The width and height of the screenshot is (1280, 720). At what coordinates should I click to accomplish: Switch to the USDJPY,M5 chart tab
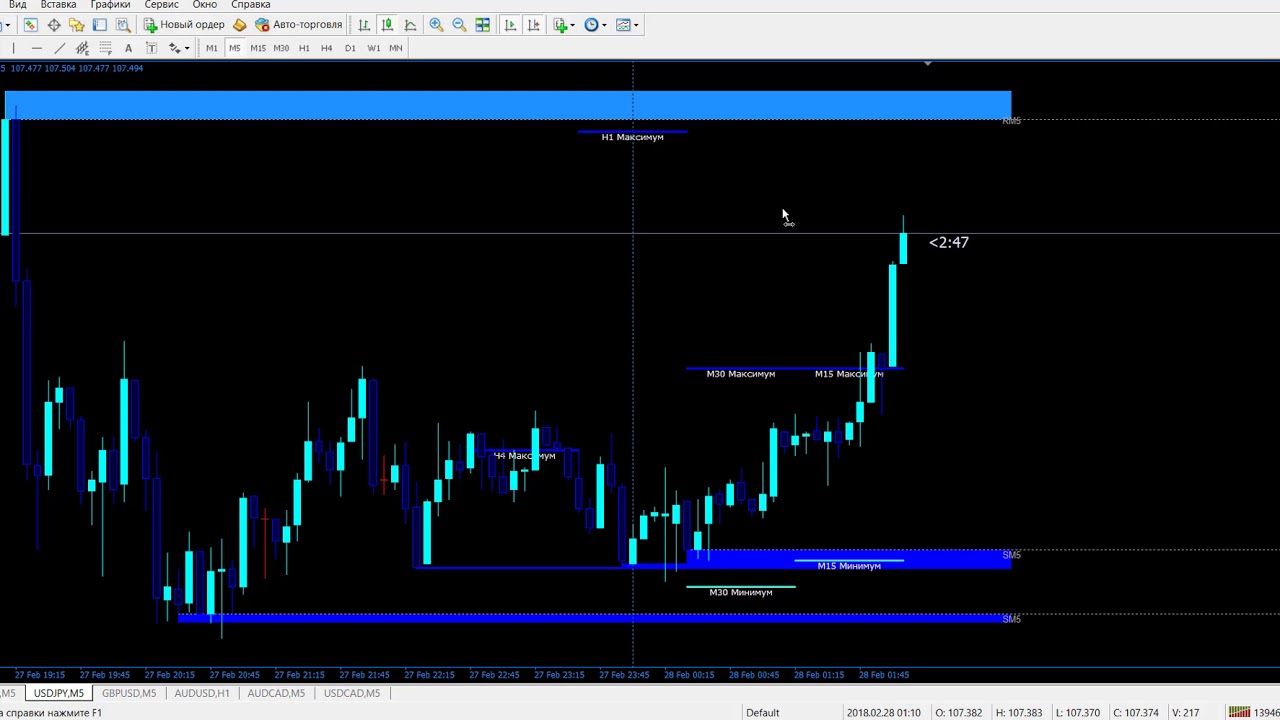[x=58, y=693]
